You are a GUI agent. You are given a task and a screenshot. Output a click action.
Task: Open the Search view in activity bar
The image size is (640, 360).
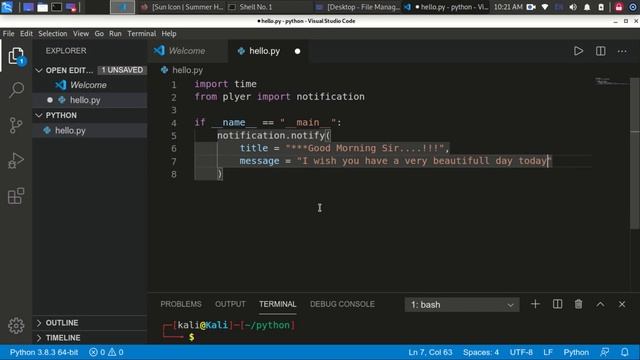click(x=16, y=89)
